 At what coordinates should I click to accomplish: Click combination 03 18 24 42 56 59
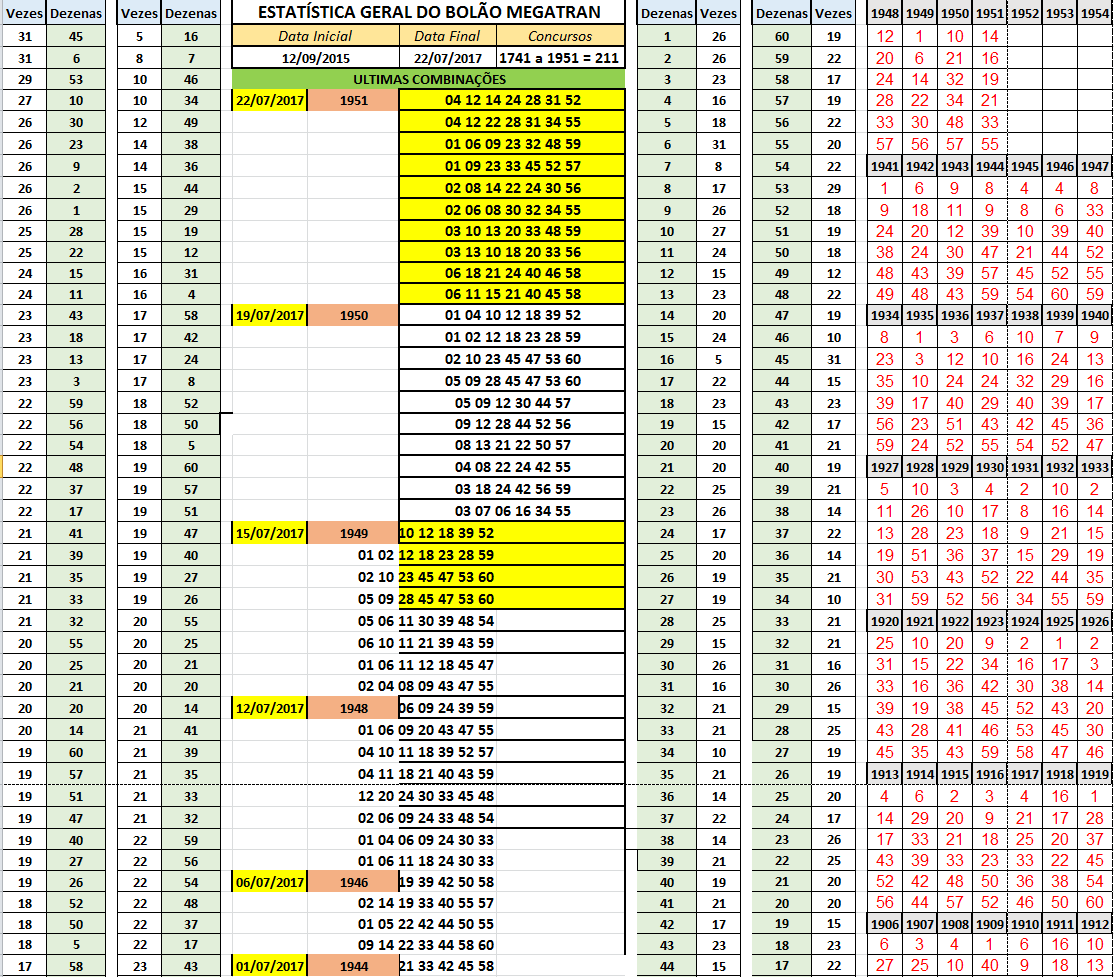point(513,490)
